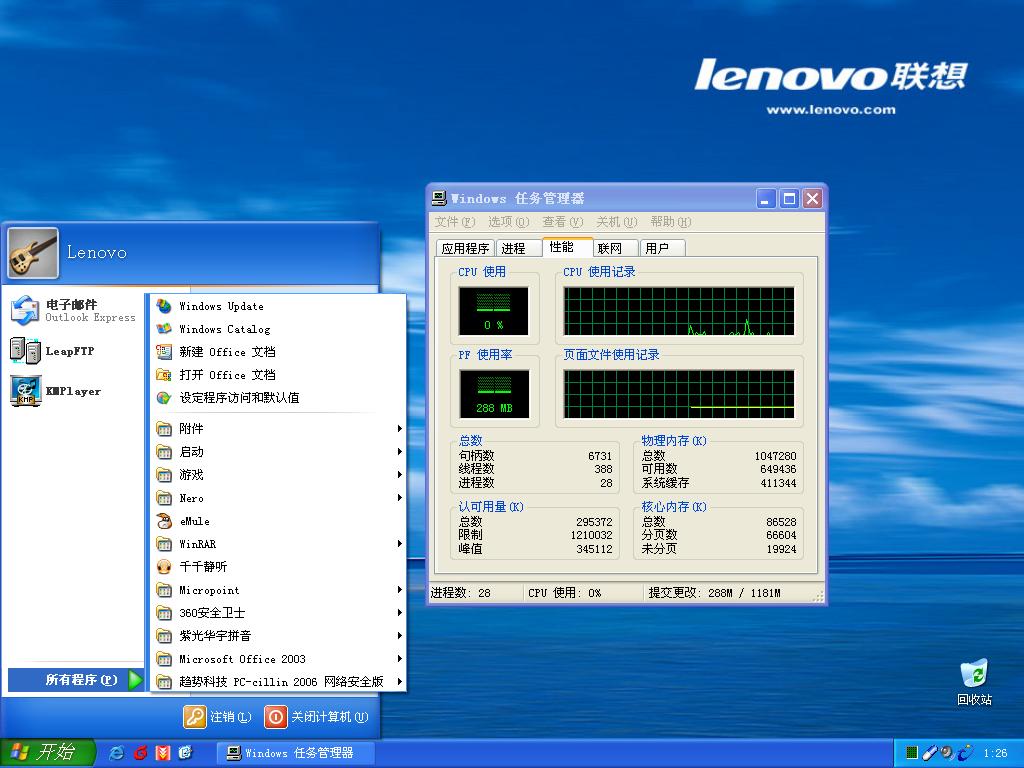Click the green CPU meter tray icon
The width and height of the screenshot is (1024, 768).
coord(912,753)
